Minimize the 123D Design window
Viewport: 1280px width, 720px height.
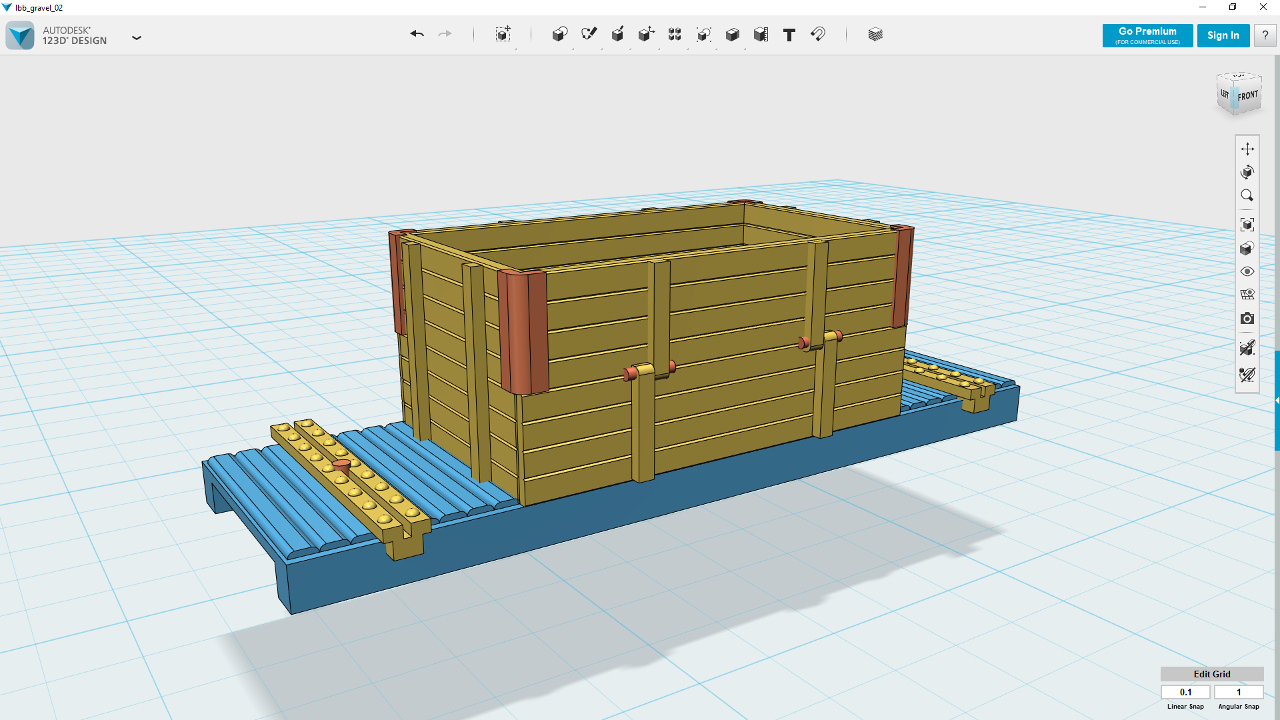[x=1200, y=7]
